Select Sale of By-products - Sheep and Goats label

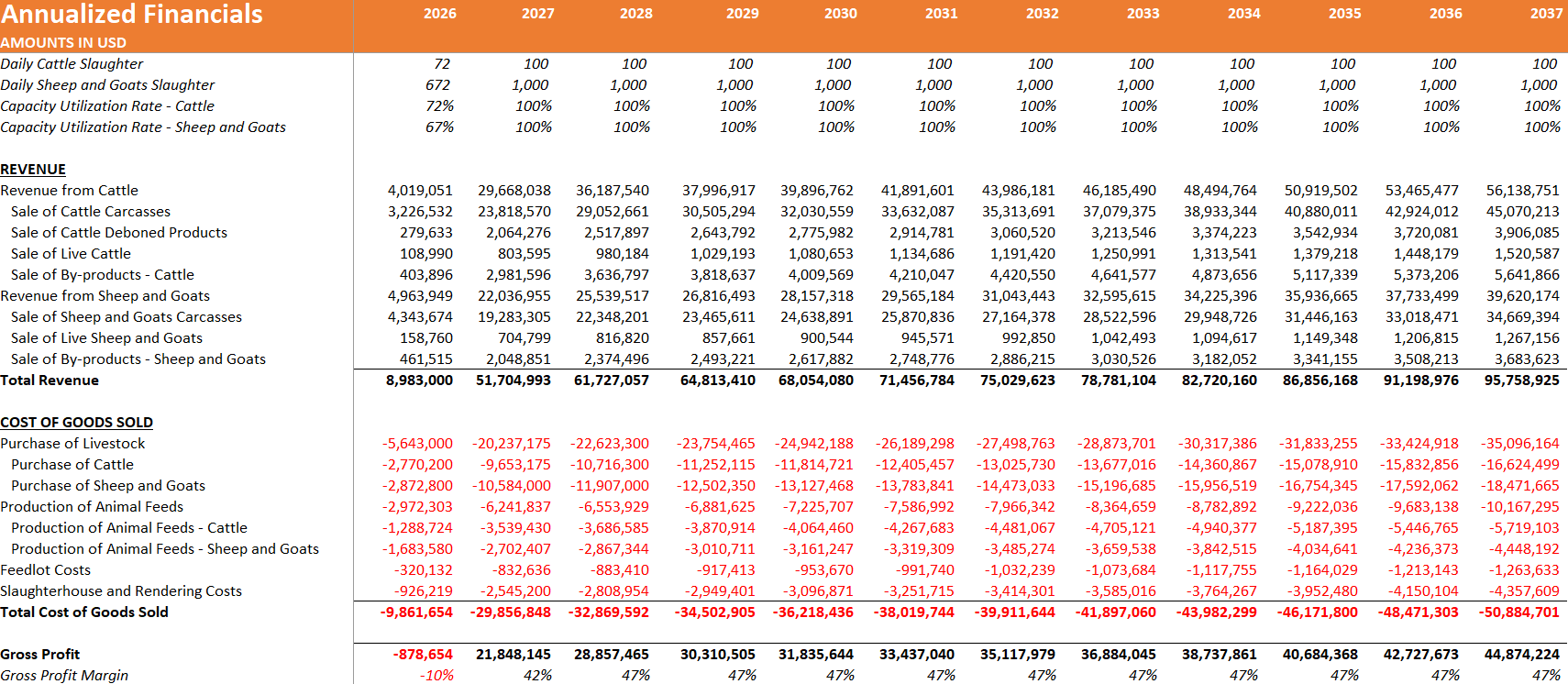(x=138, y=359)
